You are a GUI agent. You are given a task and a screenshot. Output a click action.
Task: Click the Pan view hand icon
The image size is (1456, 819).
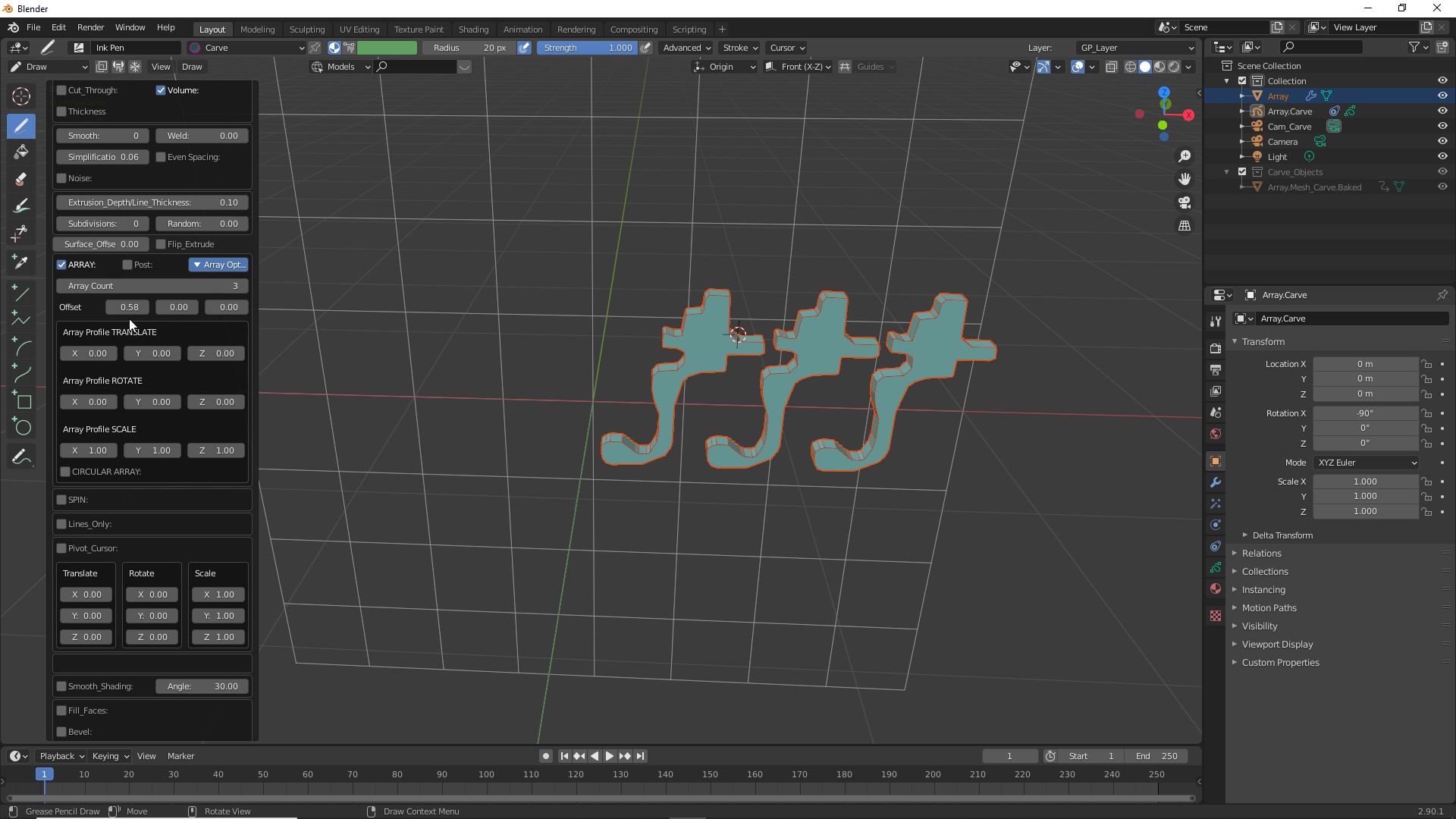[1185, 179]
